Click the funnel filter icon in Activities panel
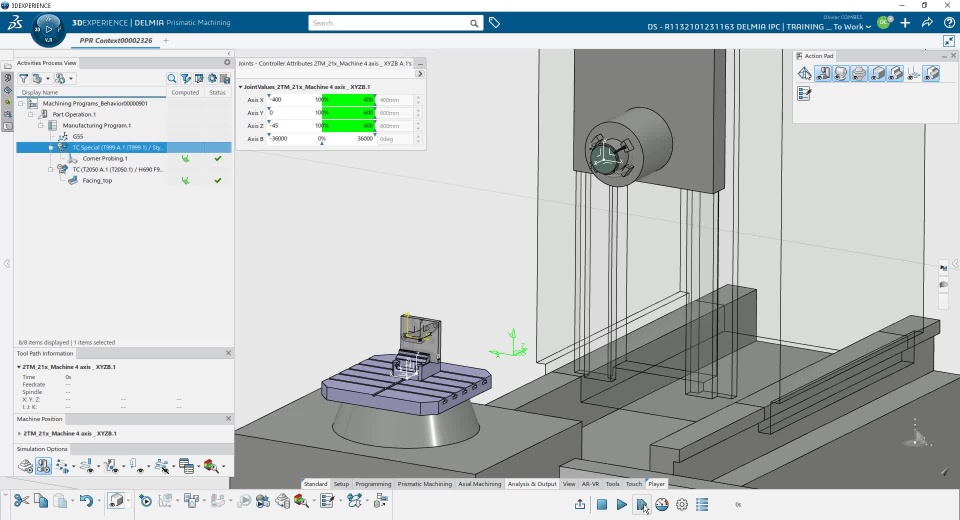 (x=23, y=78)
